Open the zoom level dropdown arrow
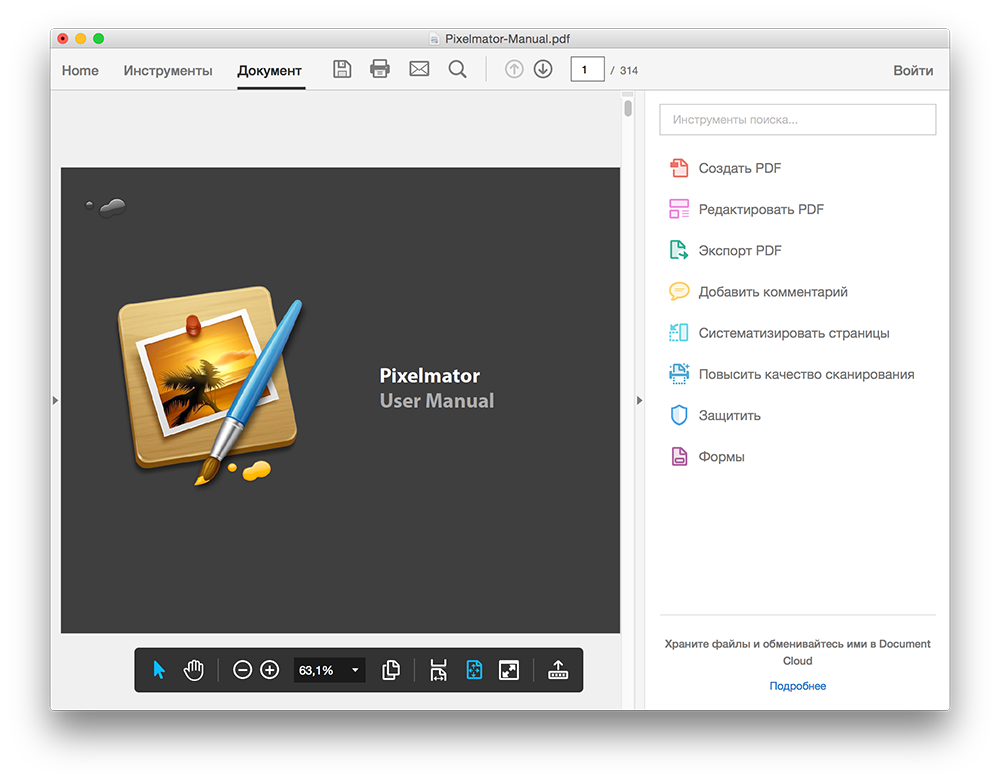This screenshot has width=1000, height=782. click(x=355, y=670)
